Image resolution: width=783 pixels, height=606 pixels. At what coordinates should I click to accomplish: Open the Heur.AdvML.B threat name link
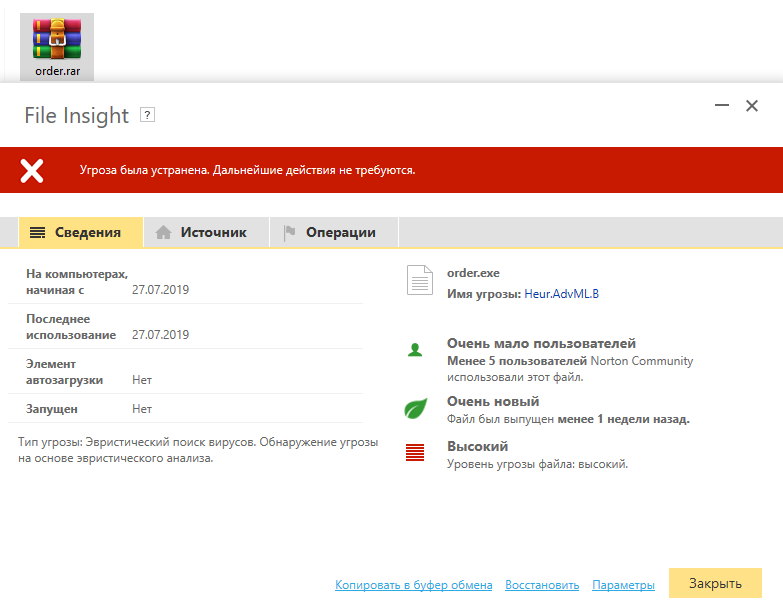point(561,294)
